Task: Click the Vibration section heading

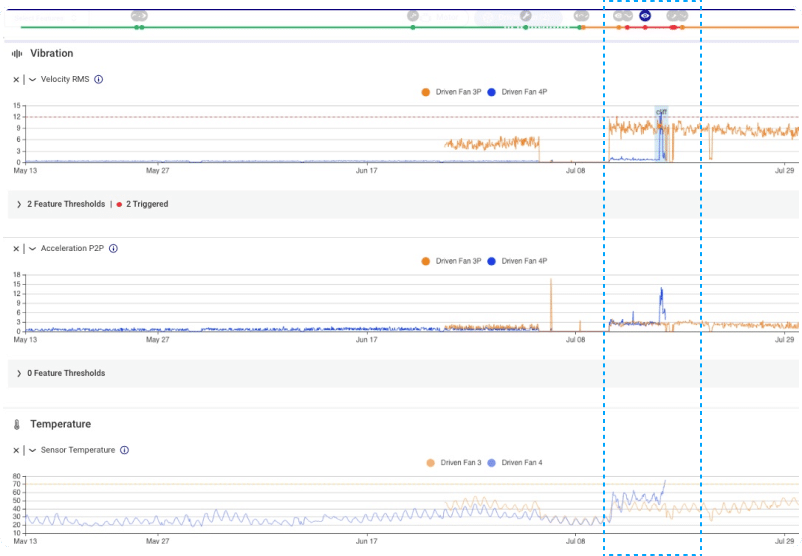Action: [x=52, y=53]
